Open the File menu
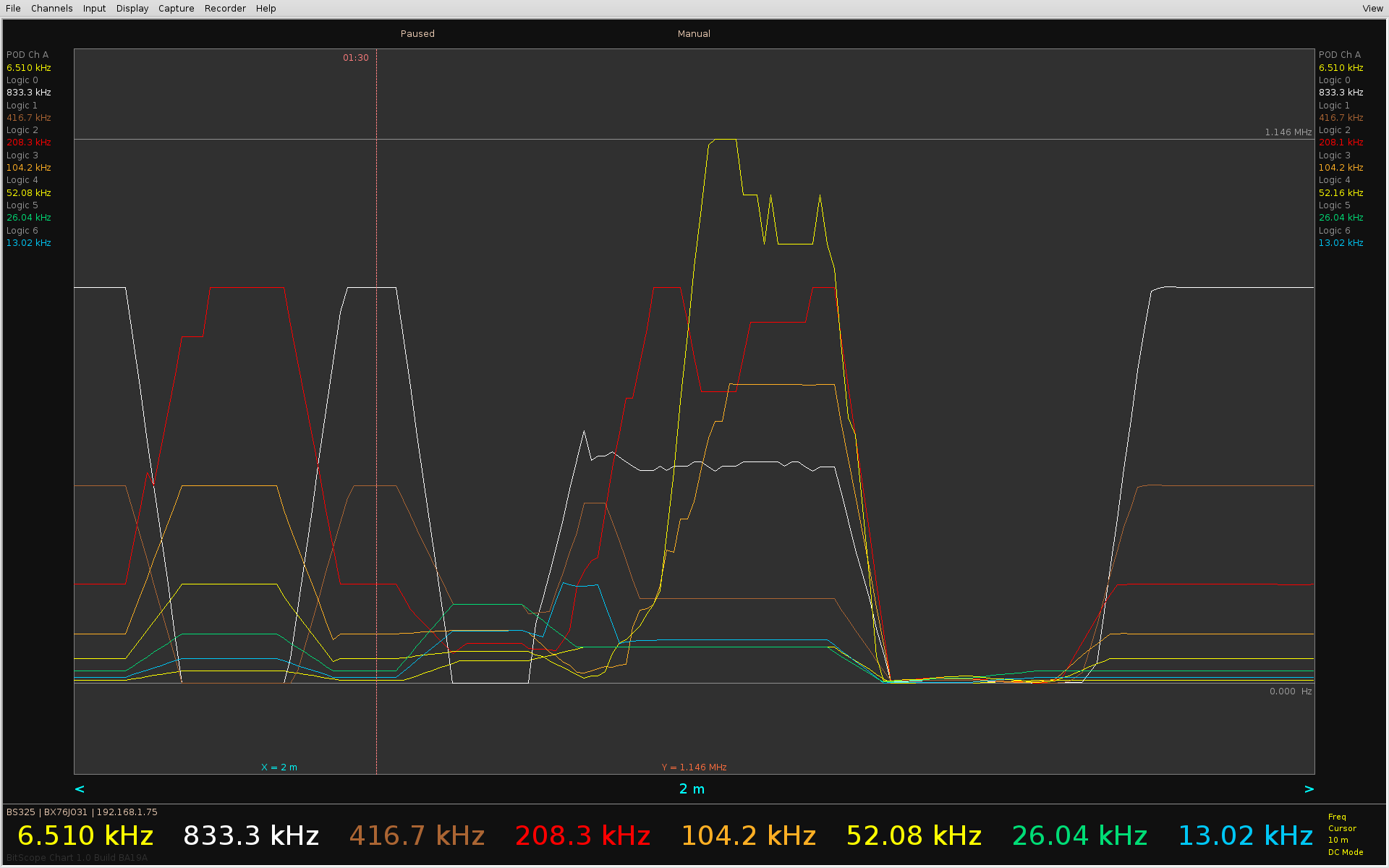The height and width of the screenshot is (868, 1389). (x=13, y=9)
